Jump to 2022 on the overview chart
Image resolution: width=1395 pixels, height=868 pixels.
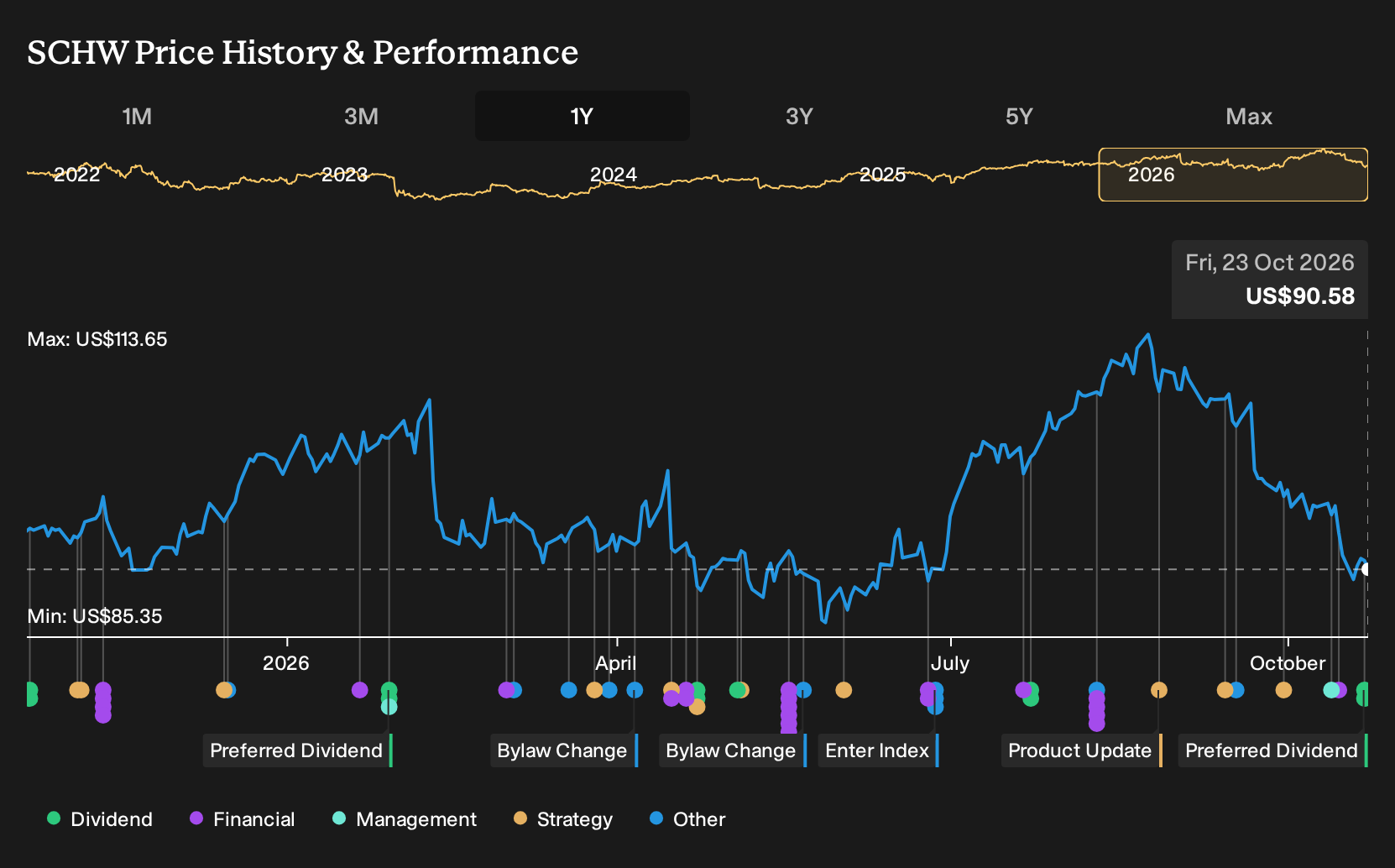(x=76, y=175)
